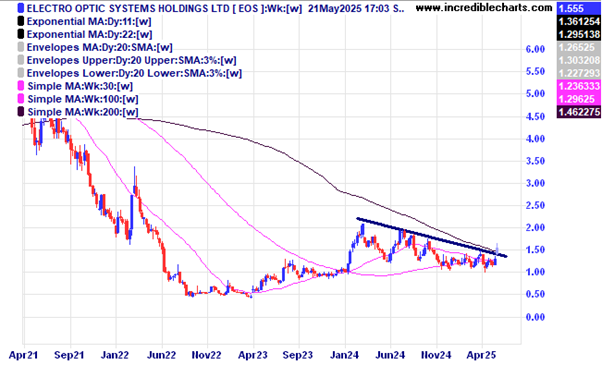Click the 1.295138 indicator value box

pos(579,34)
